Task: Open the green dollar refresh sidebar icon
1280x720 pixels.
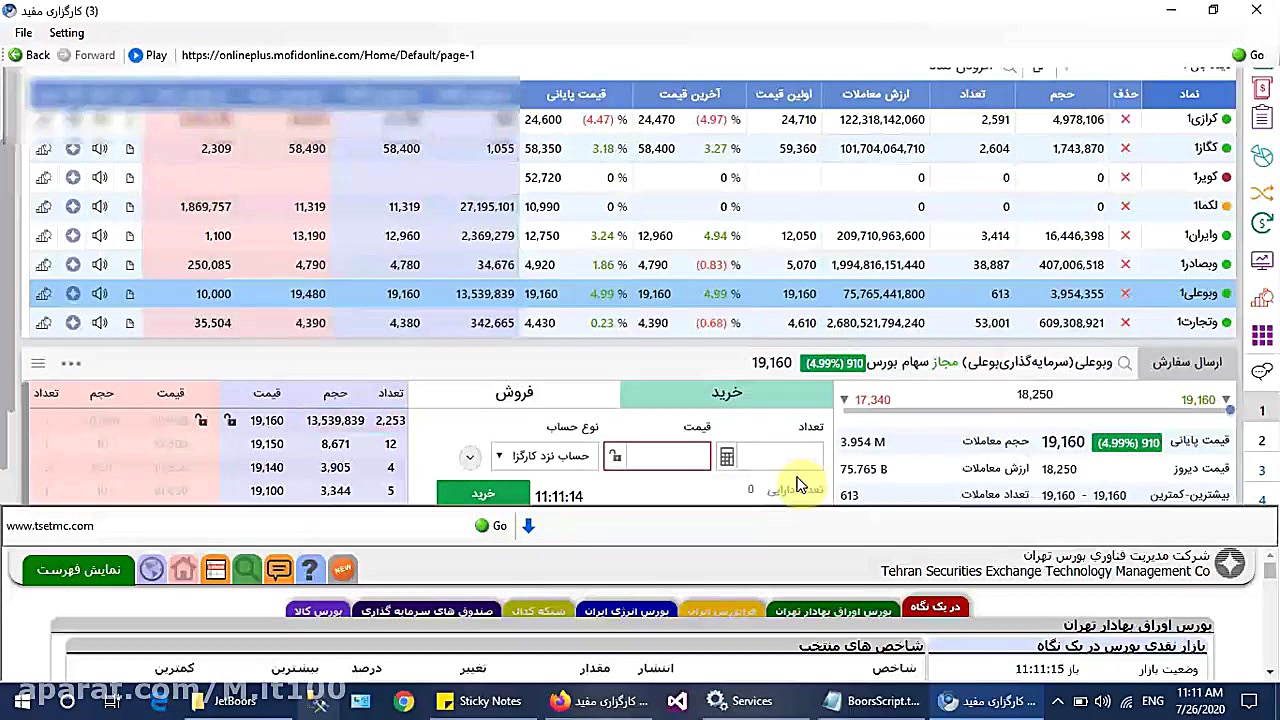Action: pos(1262,223)
